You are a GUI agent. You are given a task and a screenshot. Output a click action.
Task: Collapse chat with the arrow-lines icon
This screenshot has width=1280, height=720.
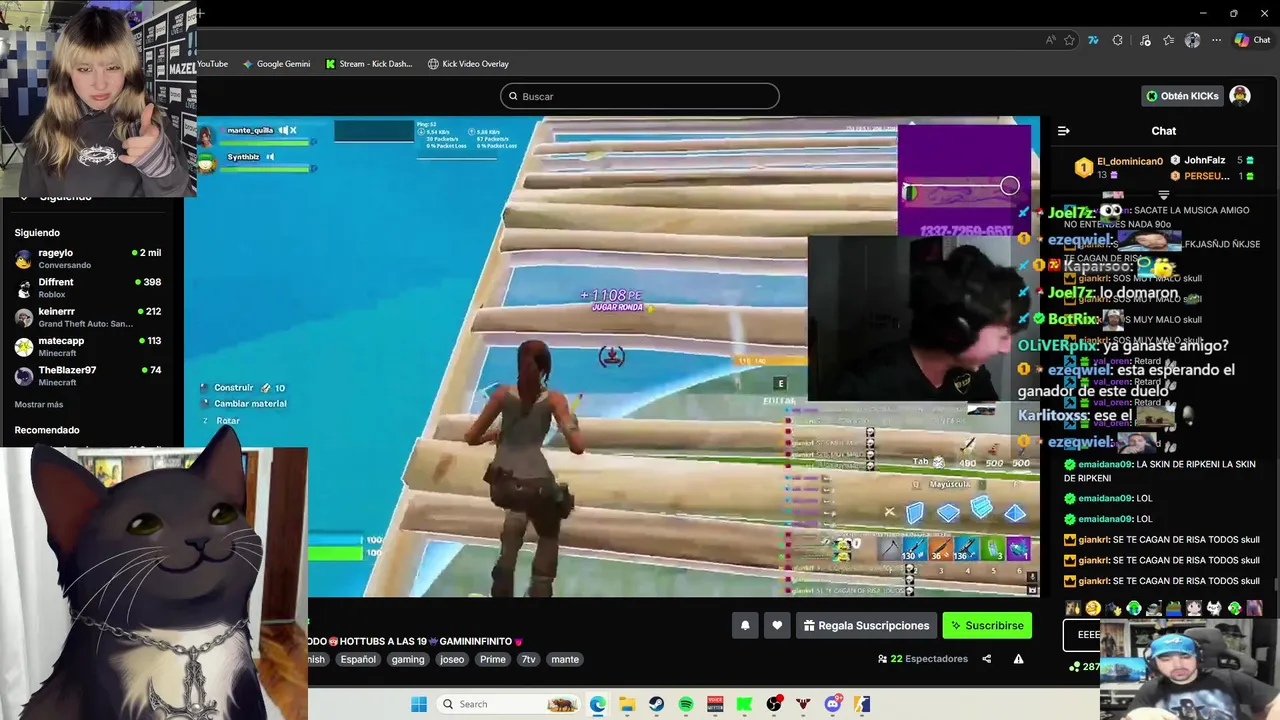point(1064,131)
